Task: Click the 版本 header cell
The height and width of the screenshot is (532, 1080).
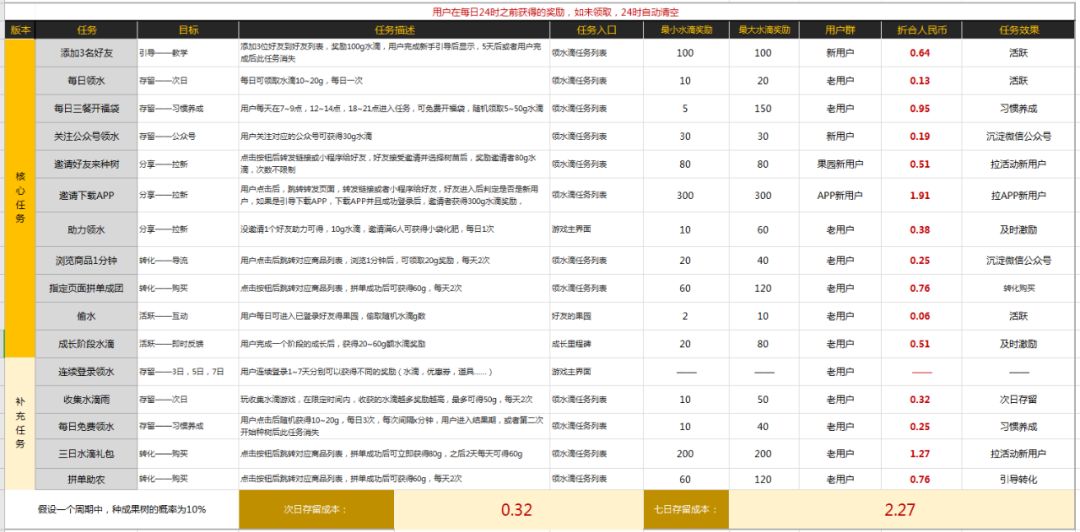Action: (20, 30)
